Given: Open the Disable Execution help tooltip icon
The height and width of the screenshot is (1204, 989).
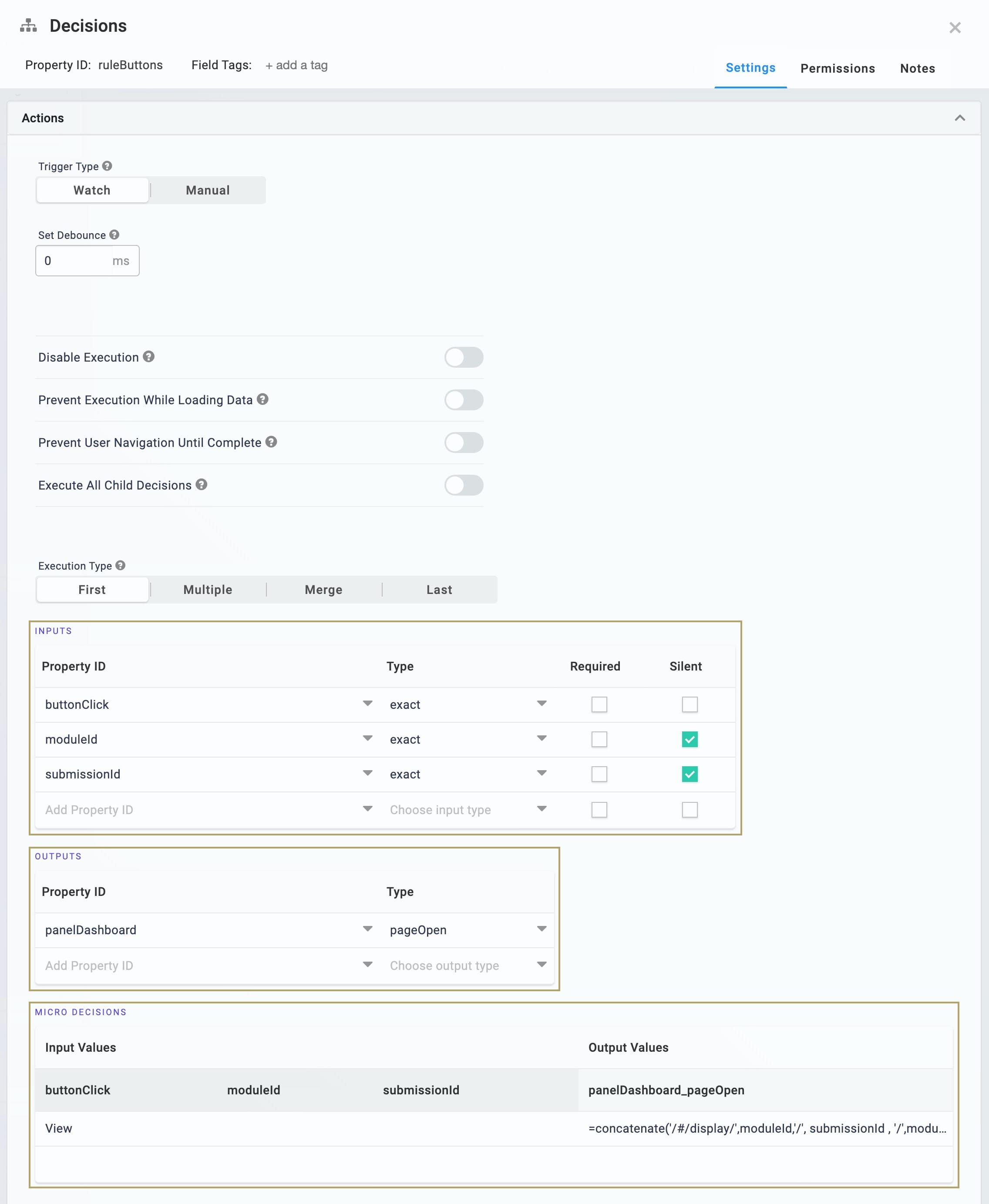Looking at the screenshot, I should pos(149,356).
